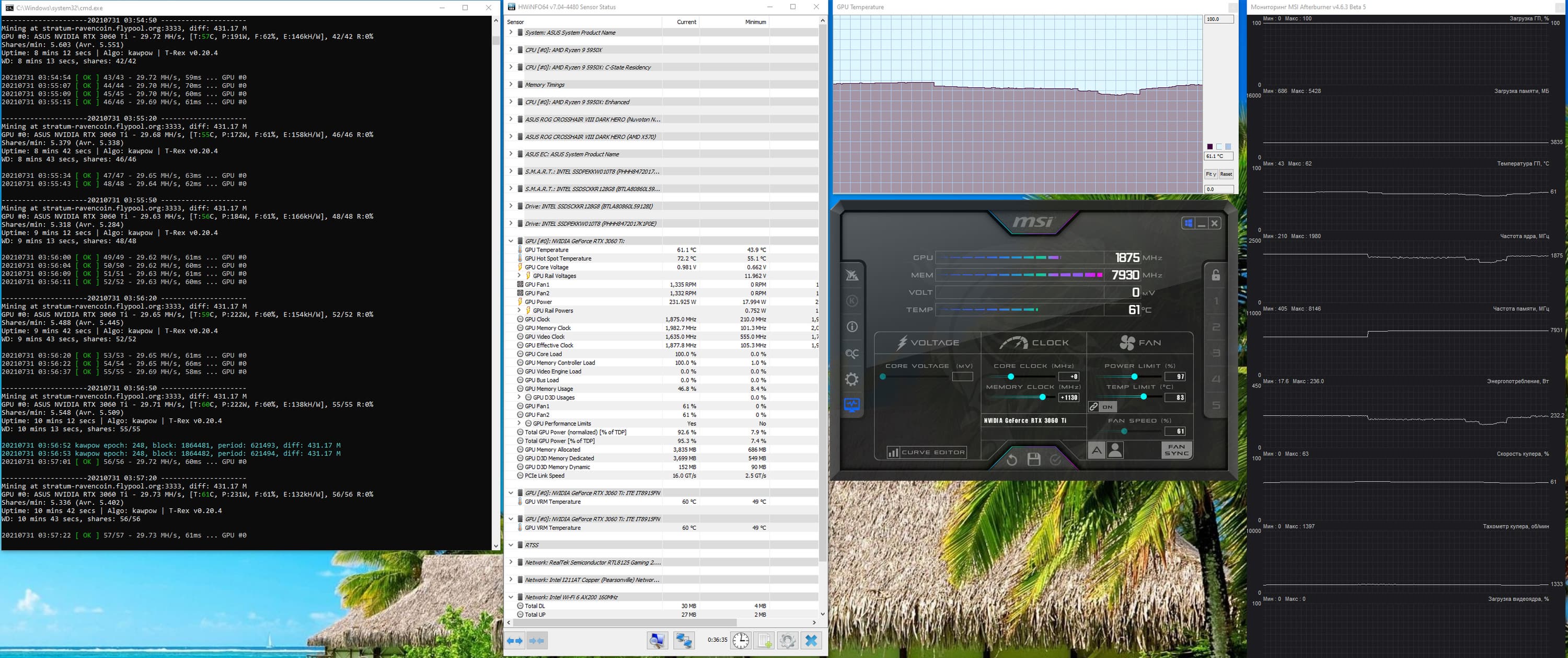The height and width of the screenshot is (658, 1568).
Task: Click the Memory Clock slider handle
Action: (1042, 397)
